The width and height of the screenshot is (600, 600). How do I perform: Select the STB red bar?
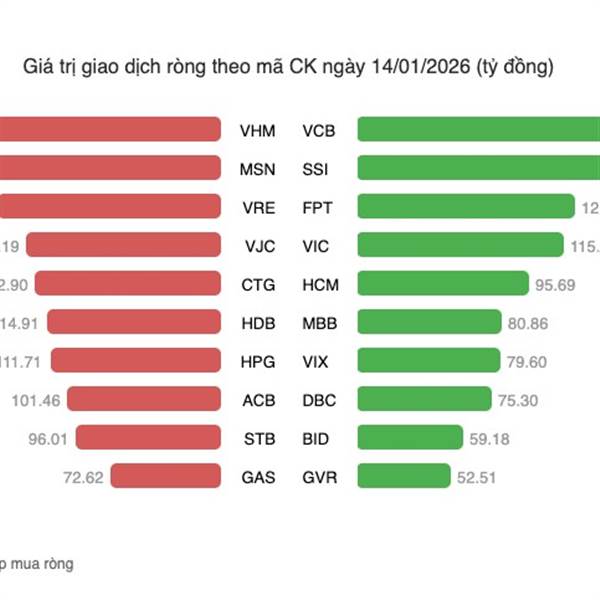click(148, 438)
